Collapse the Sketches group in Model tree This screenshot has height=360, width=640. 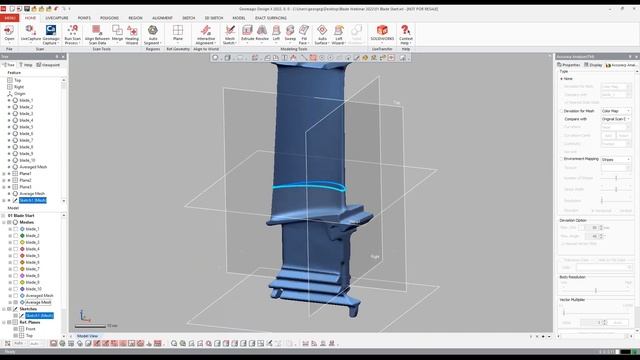click(4, 309)
